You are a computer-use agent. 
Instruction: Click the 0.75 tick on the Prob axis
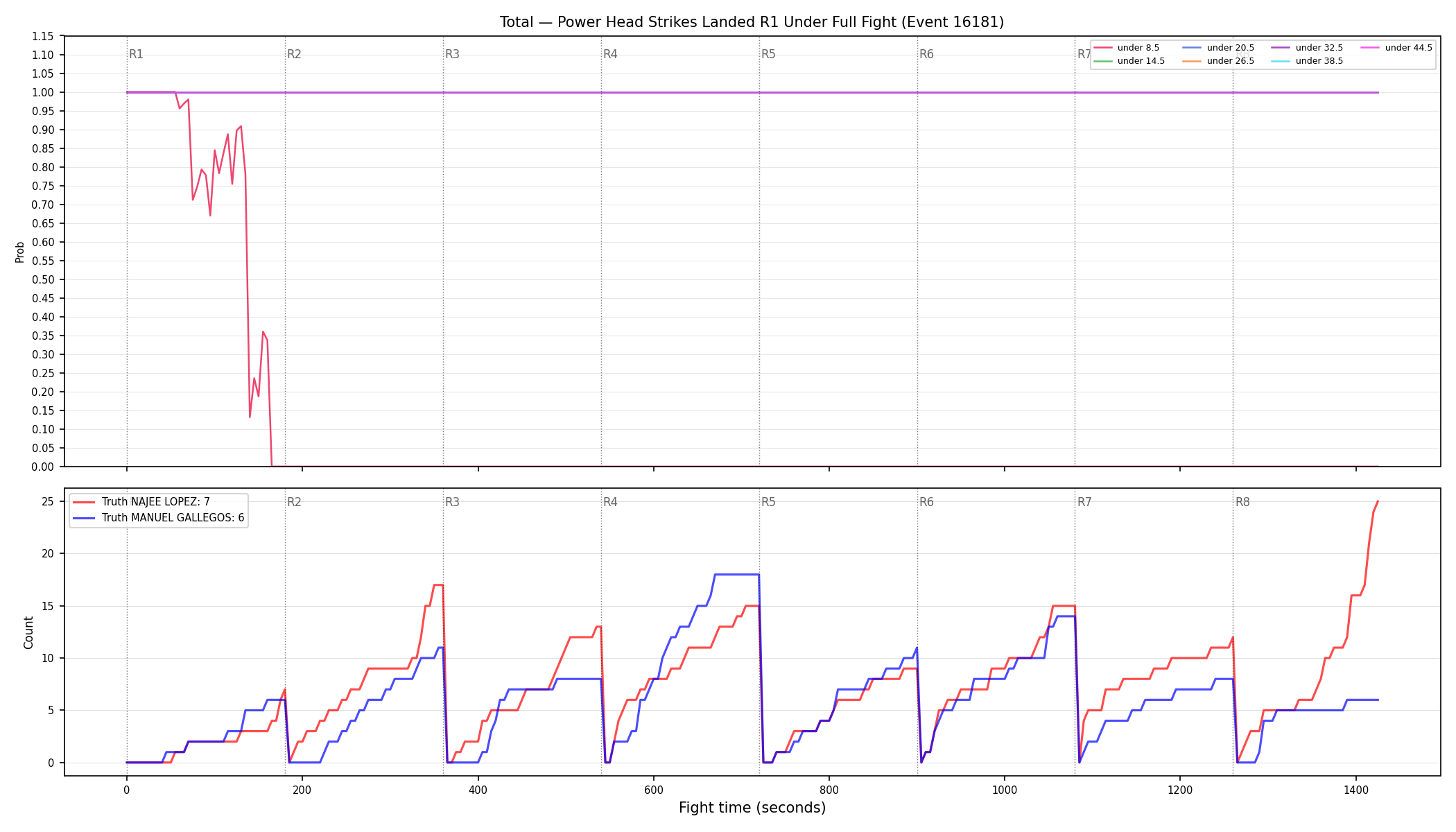click(42, 186)
